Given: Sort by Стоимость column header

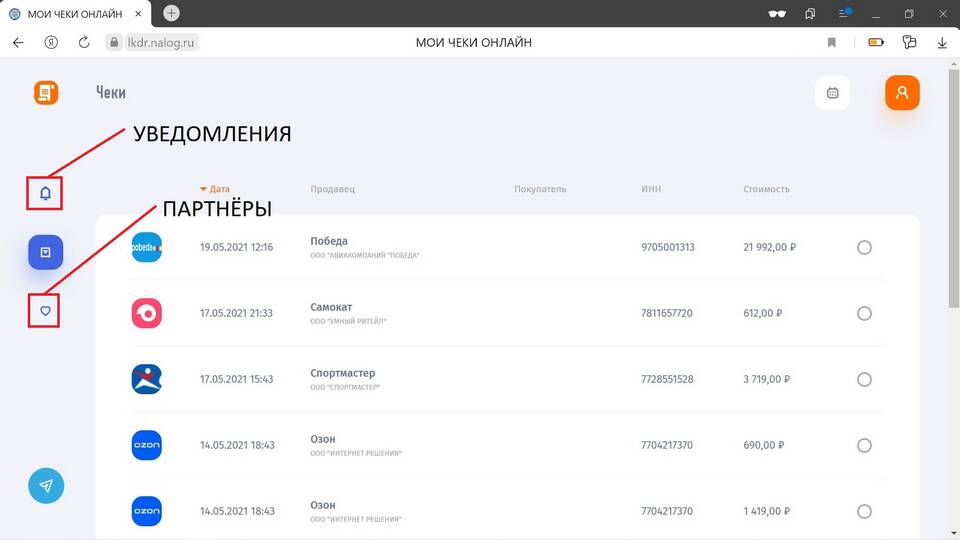Looking at the screenshot, I should point(766,189).
